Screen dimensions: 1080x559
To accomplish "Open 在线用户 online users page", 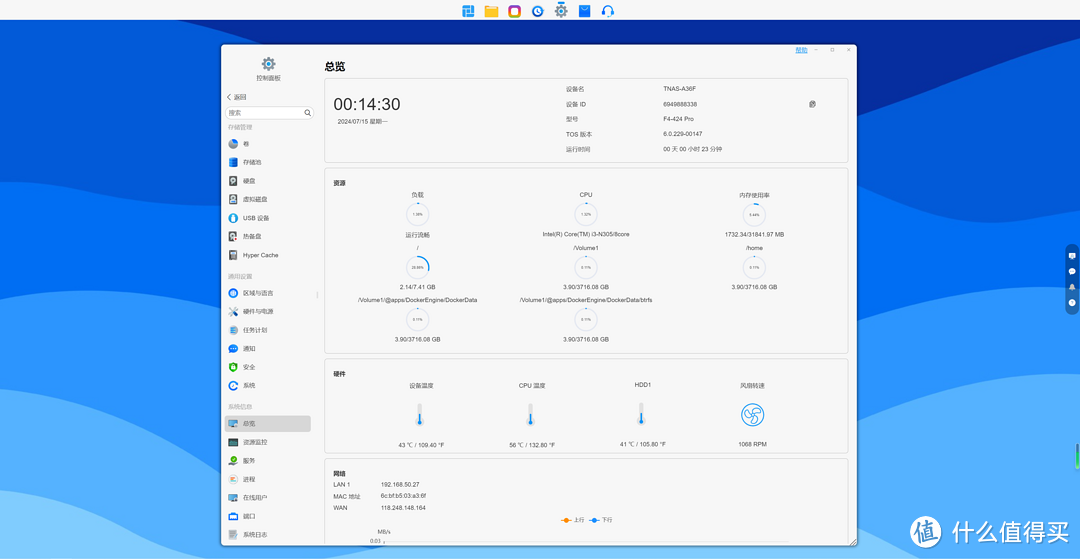I will pos(254,497).
